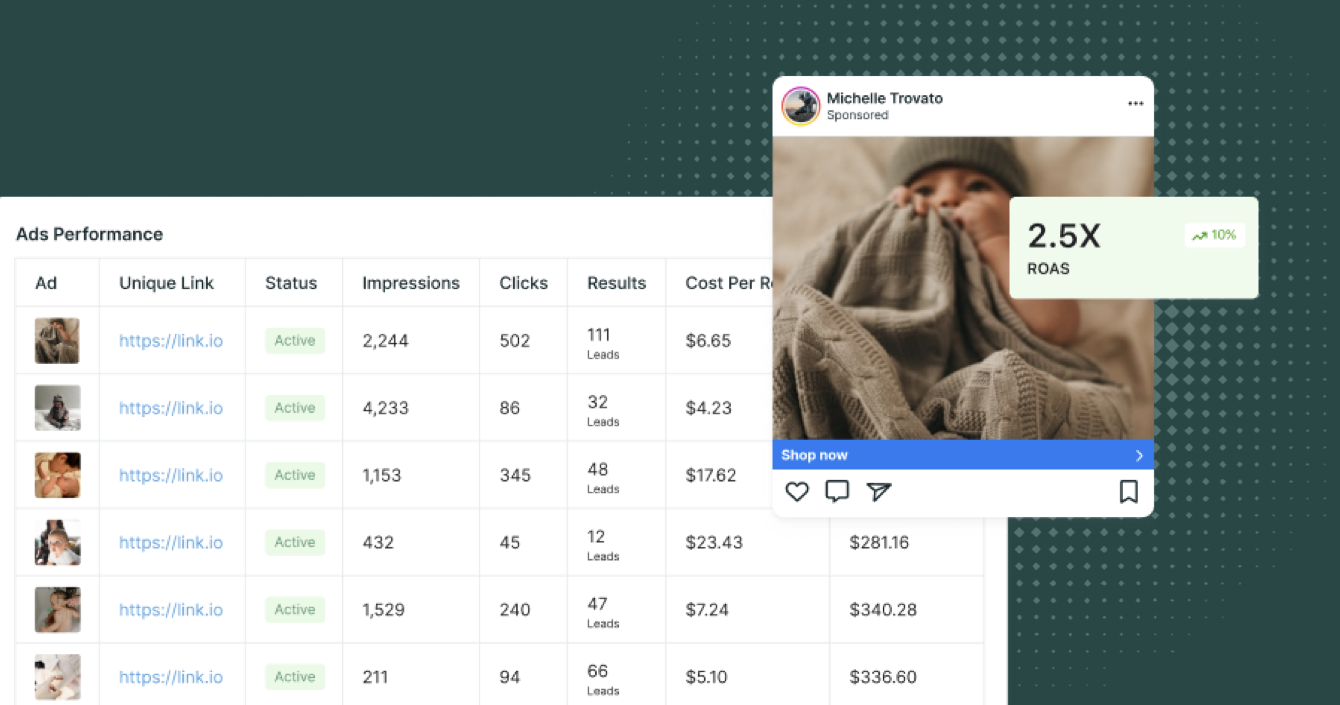This screenshot has height=705, width=1340.
Task: Click the 2.5X ROAS card
Action: (1133, 248)
